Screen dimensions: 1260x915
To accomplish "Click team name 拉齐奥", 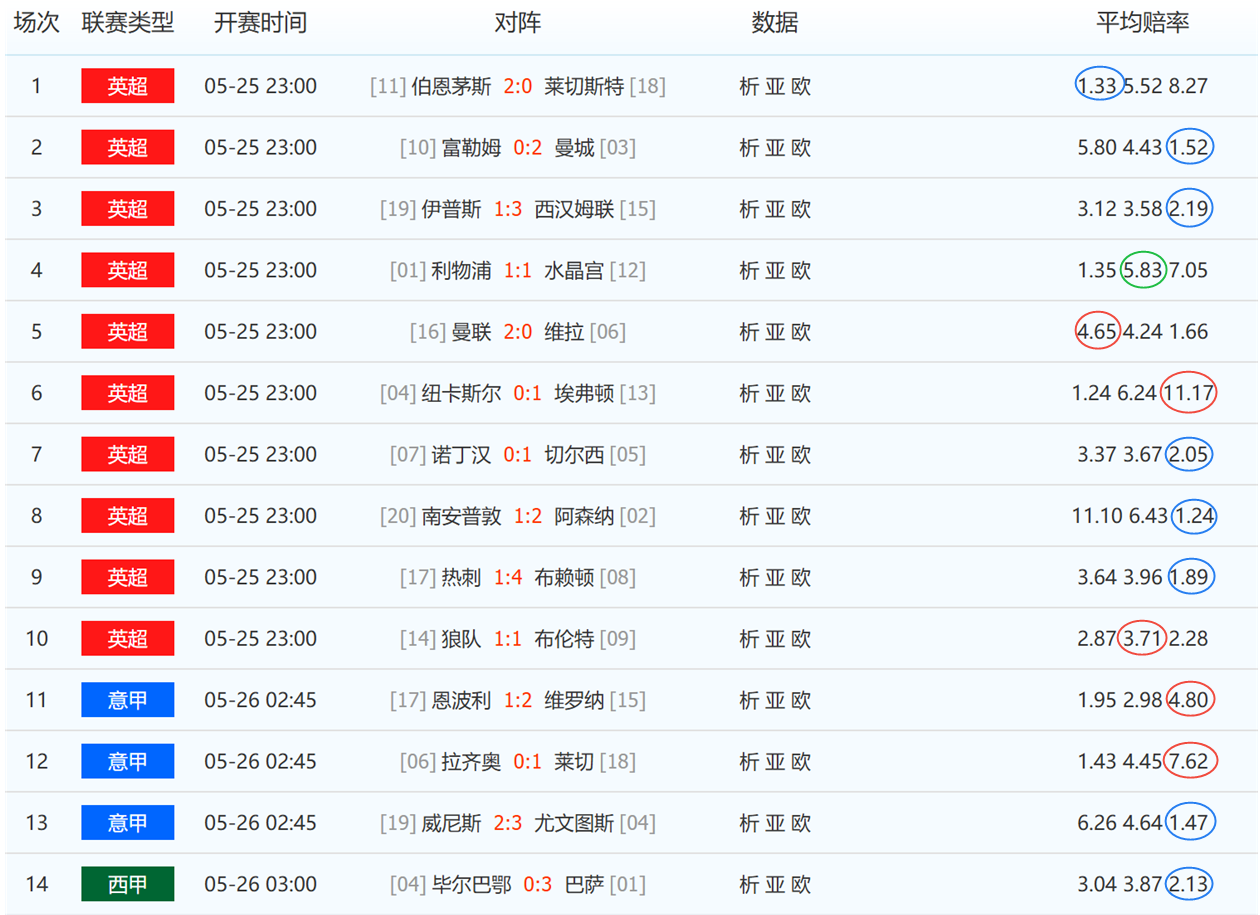I will [471, 761].
